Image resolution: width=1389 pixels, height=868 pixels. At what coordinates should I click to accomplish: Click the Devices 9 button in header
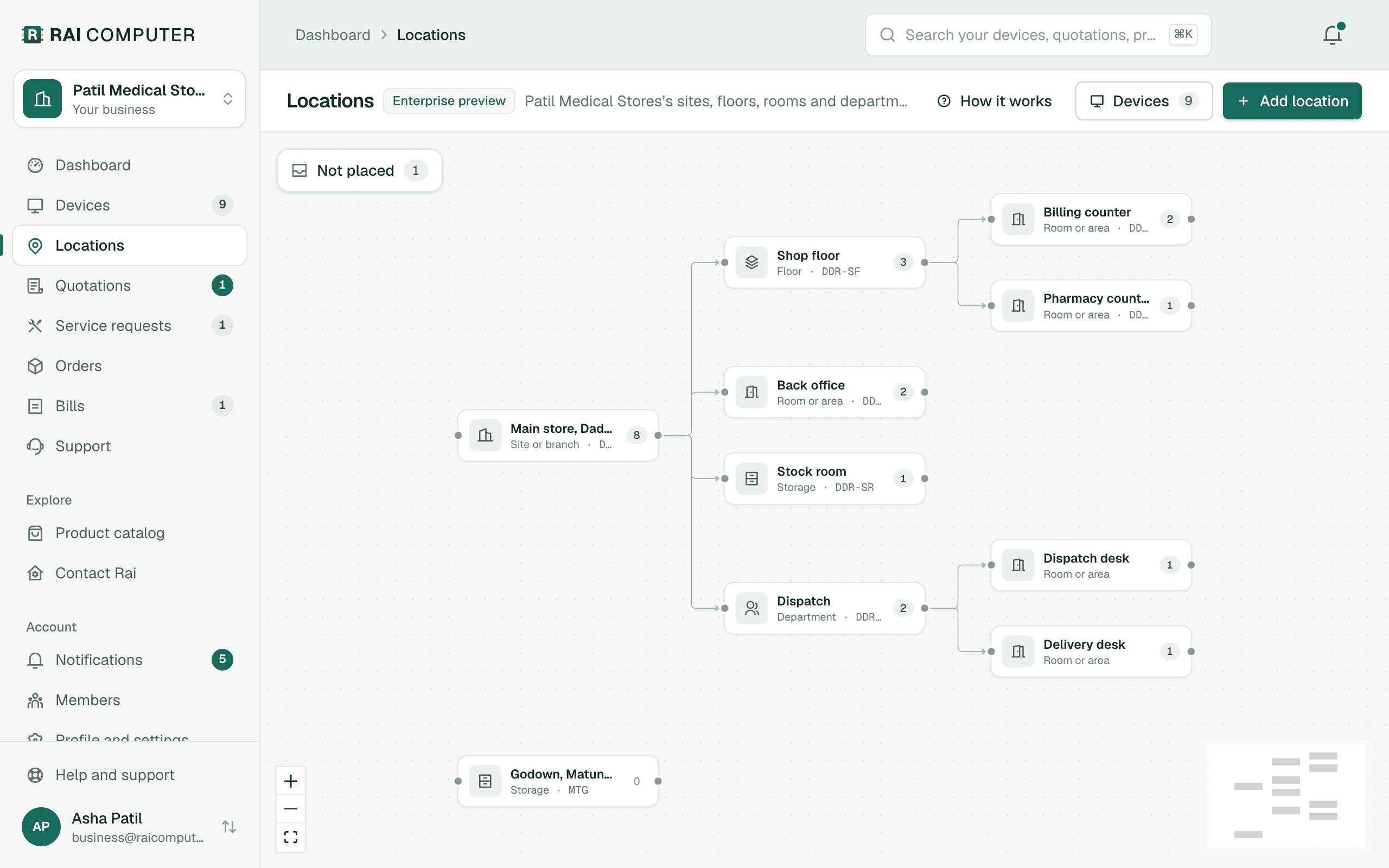click(1143, 101)
